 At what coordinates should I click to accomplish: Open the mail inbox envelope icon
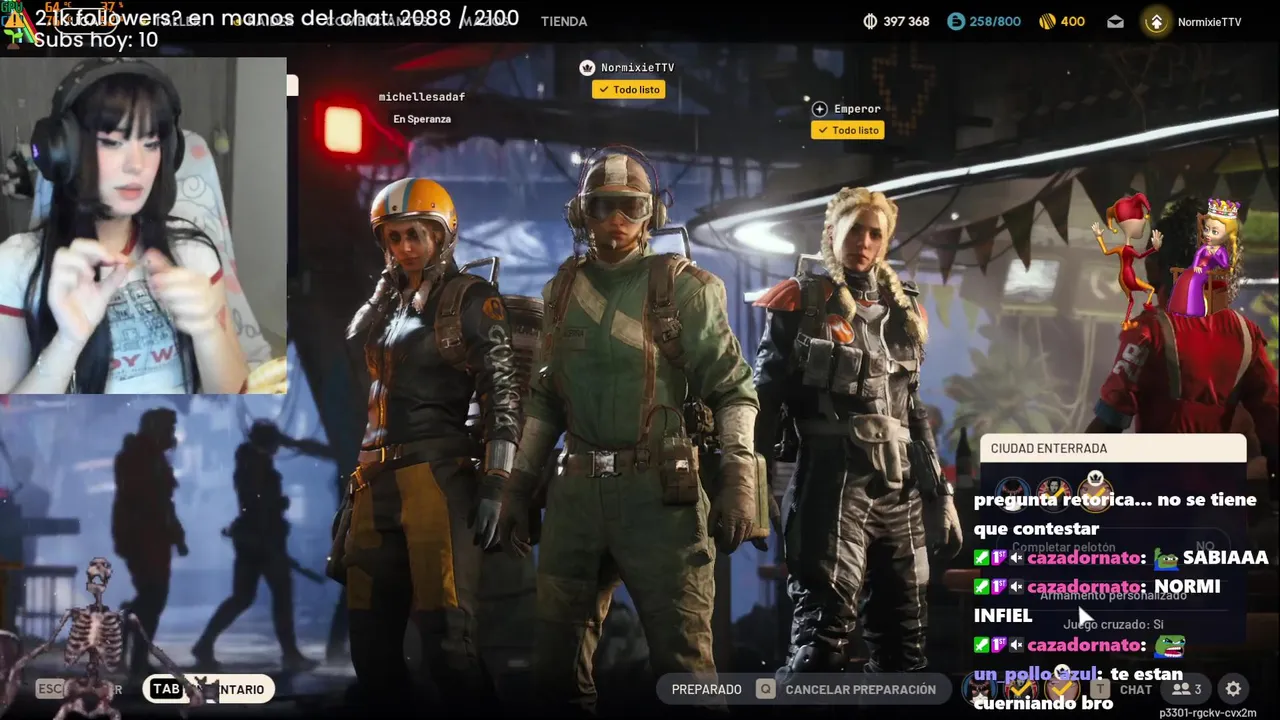pos(1115,21)
